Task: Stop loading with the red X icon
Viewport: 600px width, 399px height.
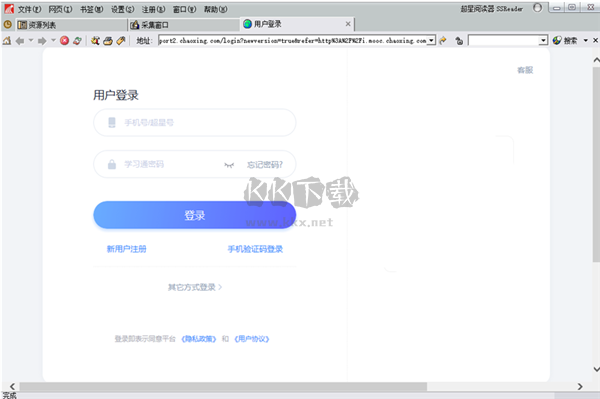Action: tap(64, 41)
